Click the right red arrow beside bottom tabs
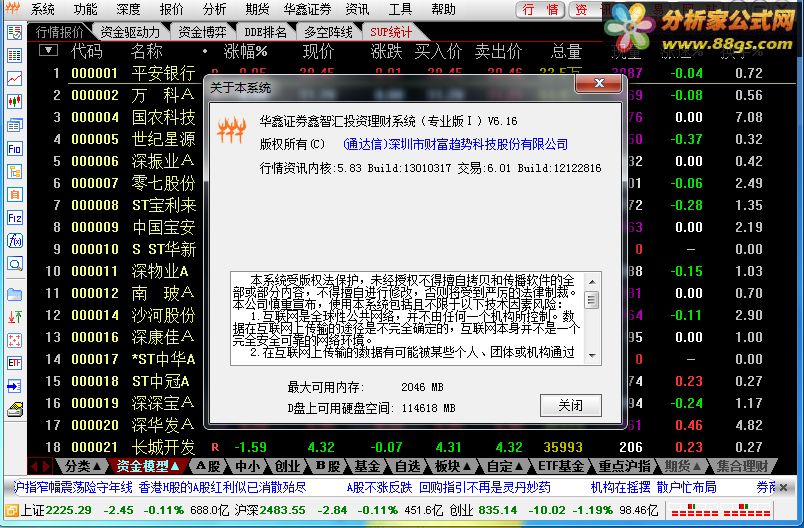 pyautogui.click(x=46, y=466)
